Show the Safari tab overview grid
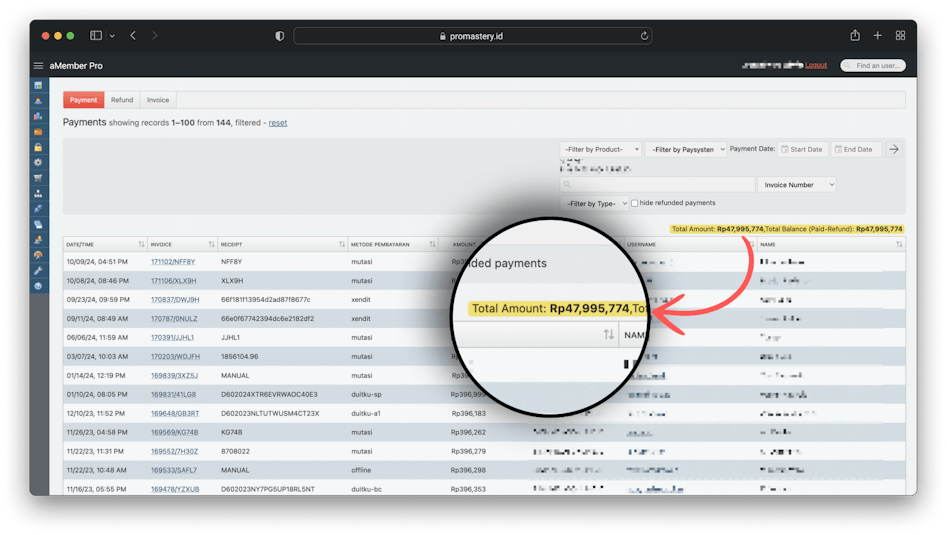The width and height of the screenshot is (947, 535). click(x=900, y=36)
